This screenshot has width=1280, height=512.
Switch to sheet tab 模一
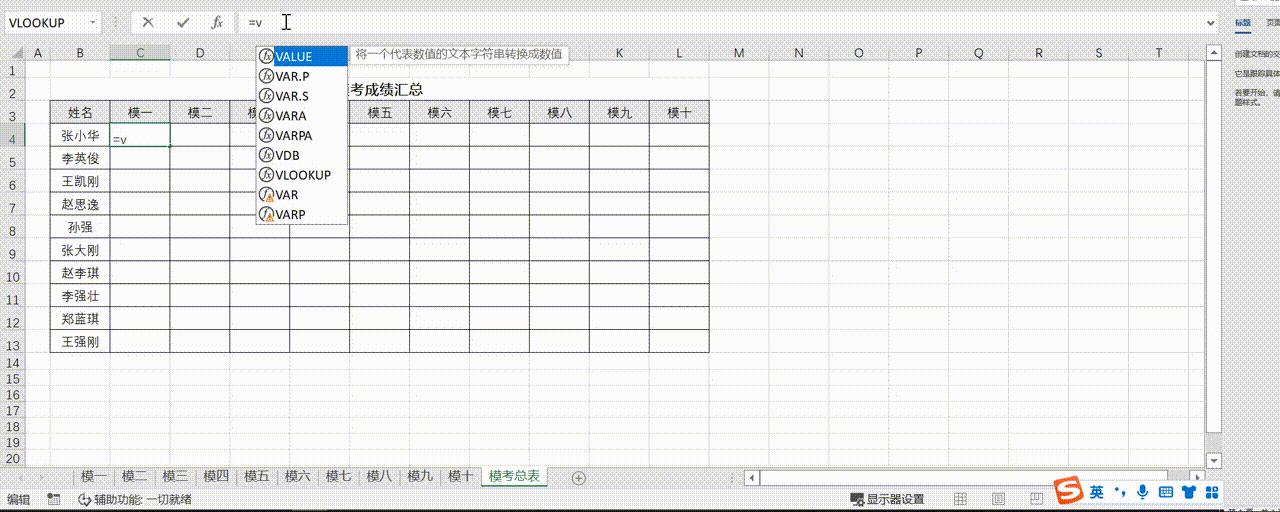point(93,477)
